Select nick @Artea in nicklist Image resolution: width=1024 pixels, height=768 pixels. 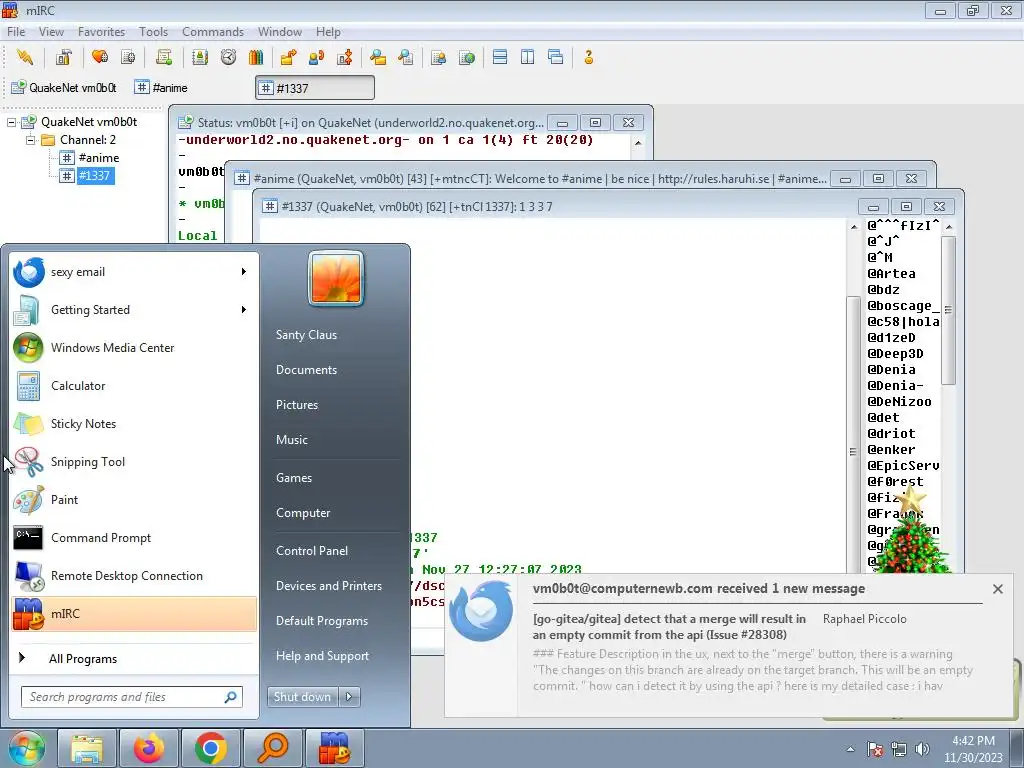(891, 274)
